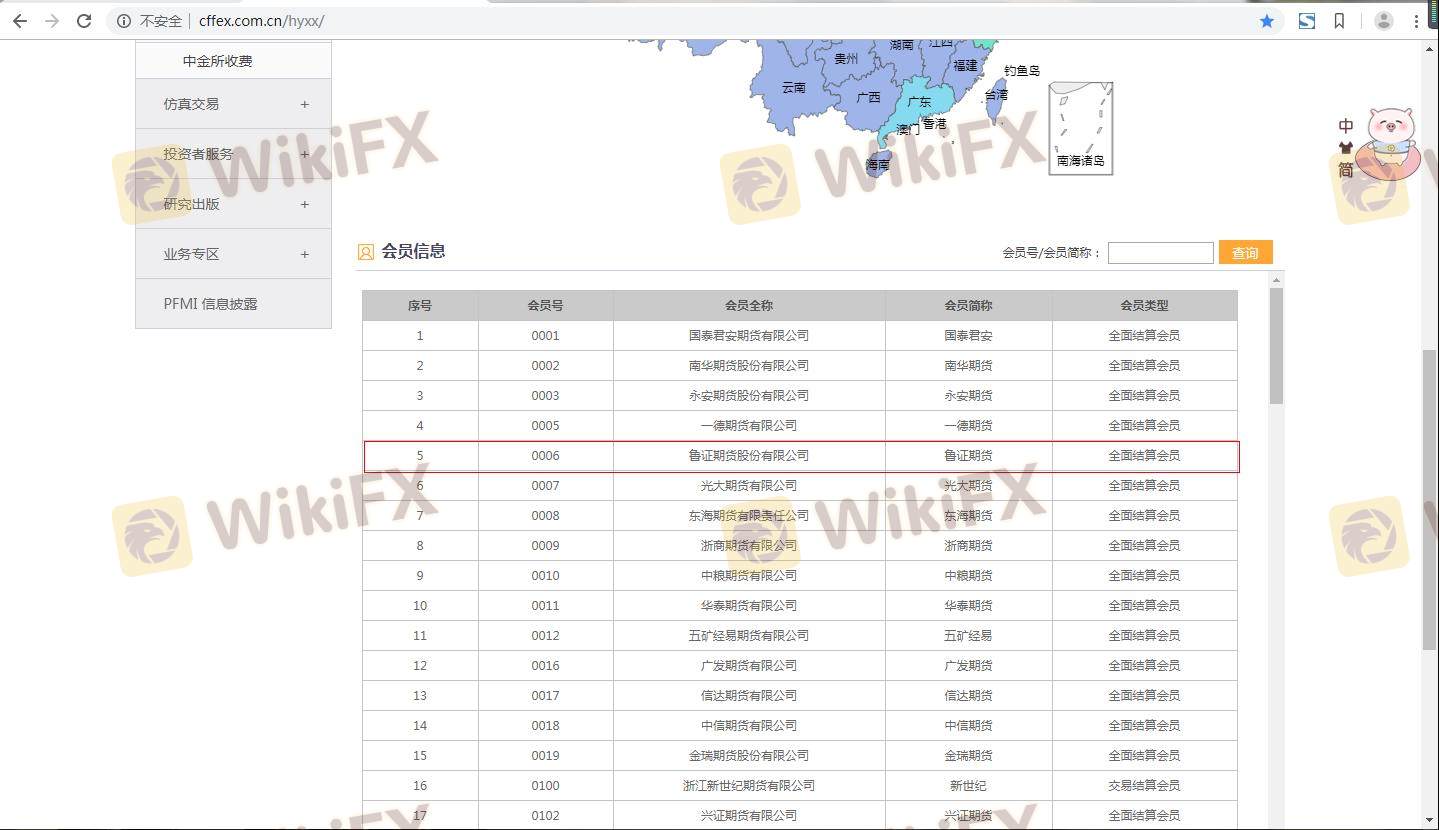This screenshot has width=1439, height=830.
Task: Click the pink pig mascot icon
Action: [1391, 140]
